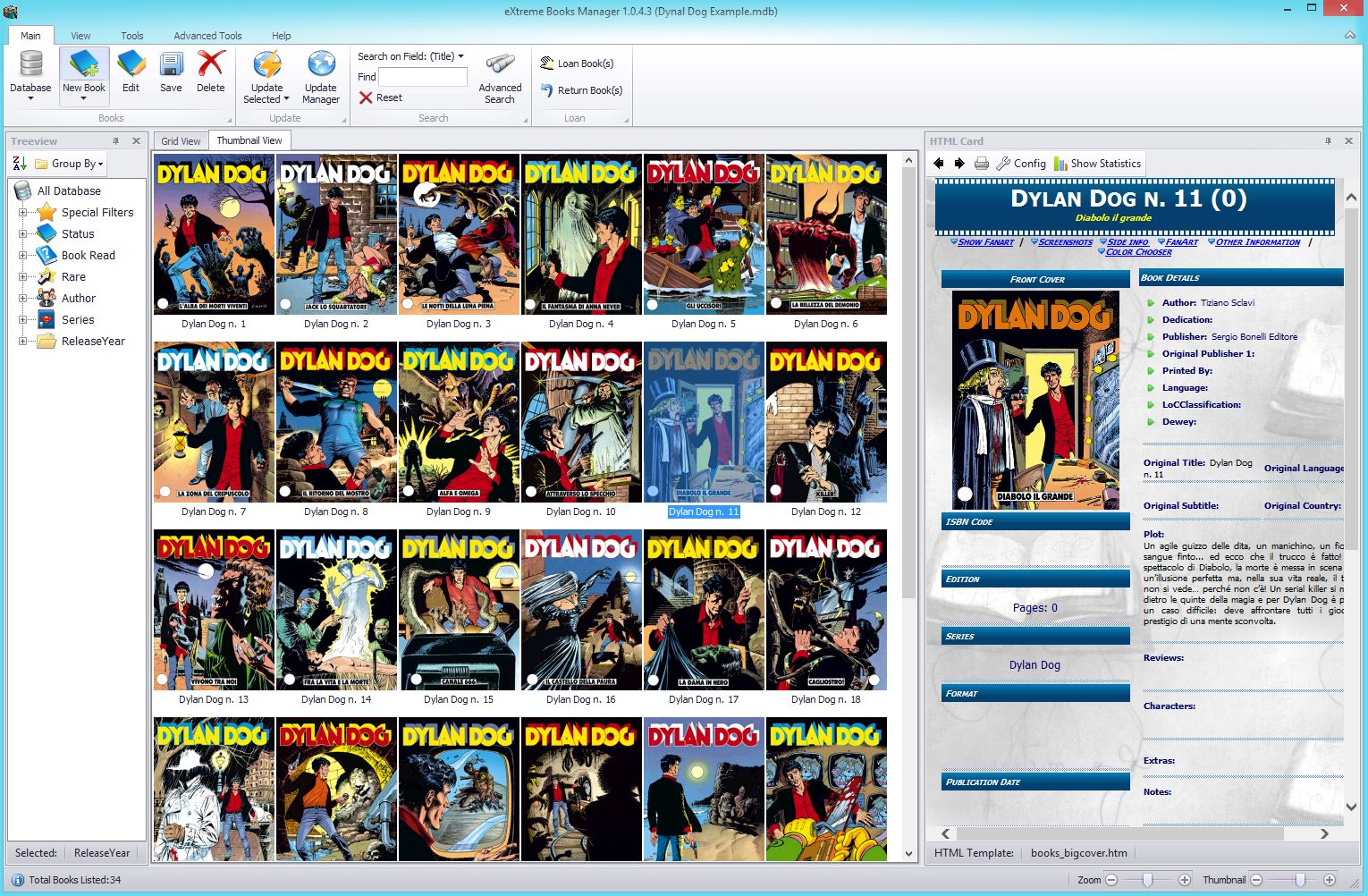Expand ReleaseYear tree node
This screenshot has height=896, width=1368.
coord(22,341)
